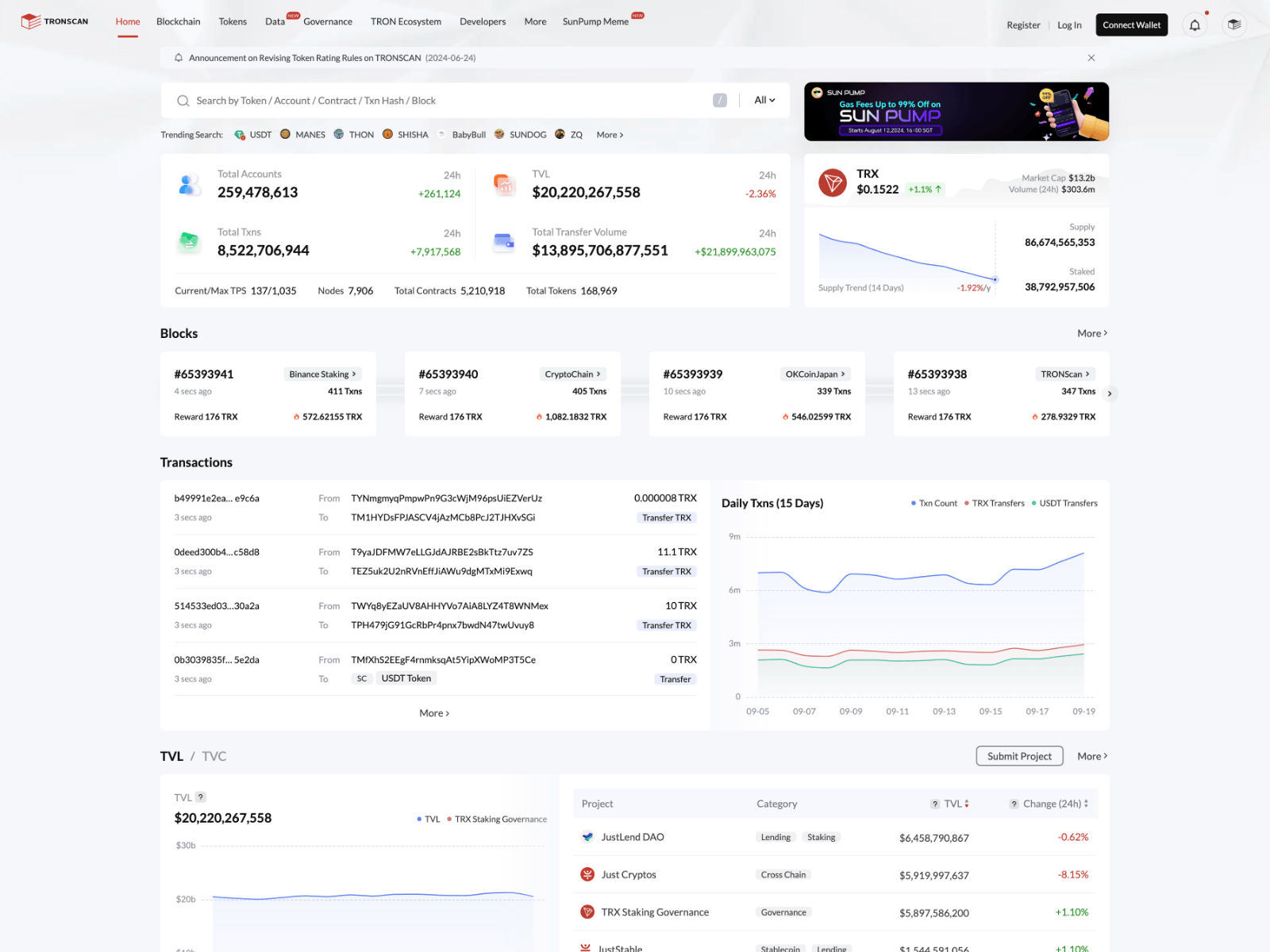The width and height of the screenshot is (1270, 952).
Task: Open the All search filter dropdown
Action: (x=764, y=100)
